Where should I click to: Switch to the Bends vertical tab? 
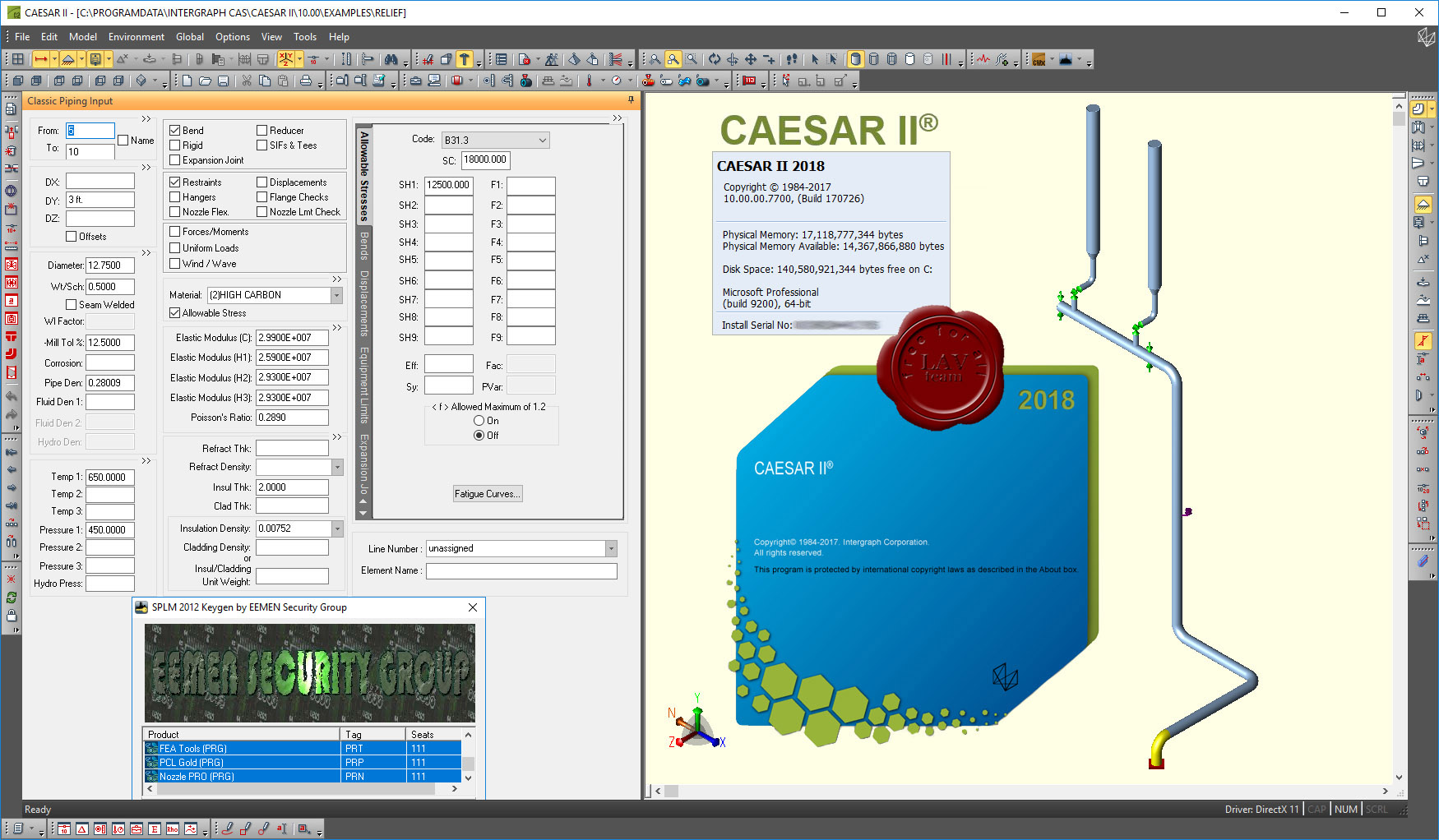click(363, 246)
